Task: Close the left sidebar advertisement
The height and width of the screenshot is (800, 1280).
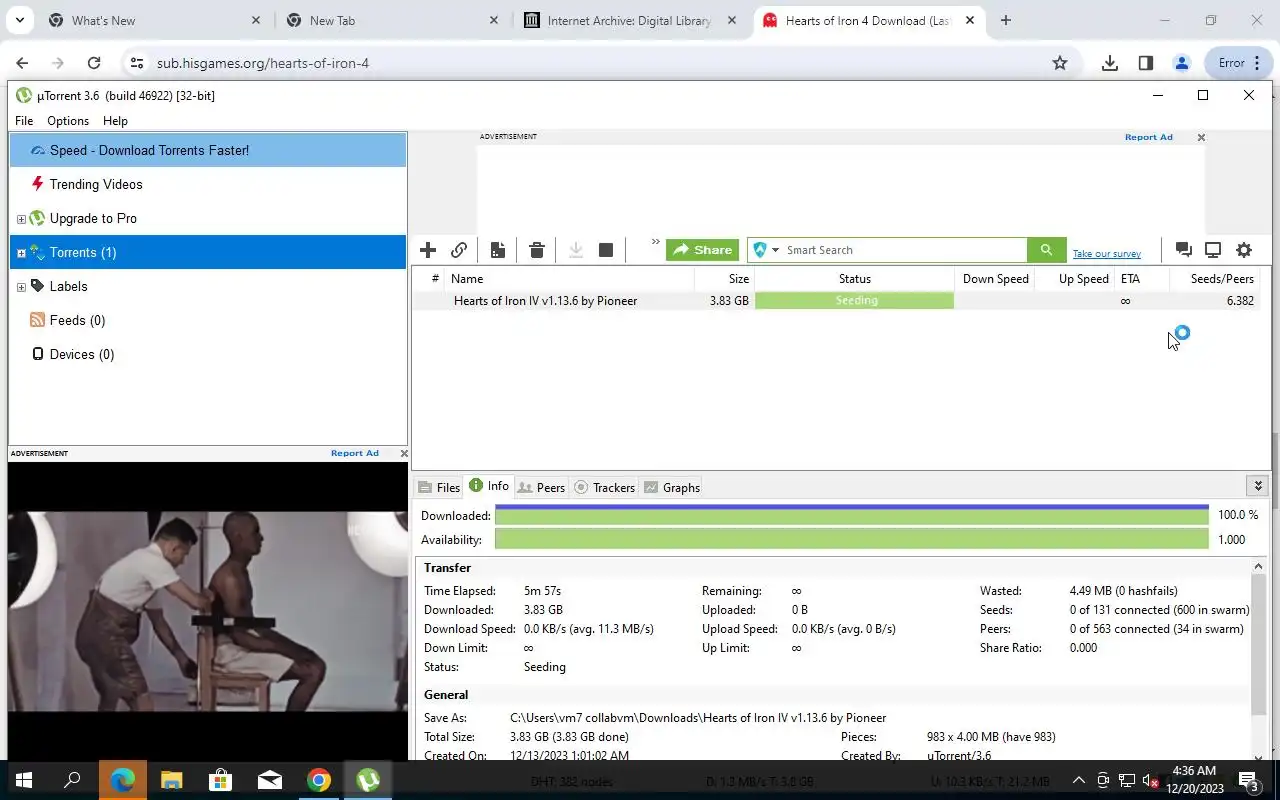Action: (403, 453)
